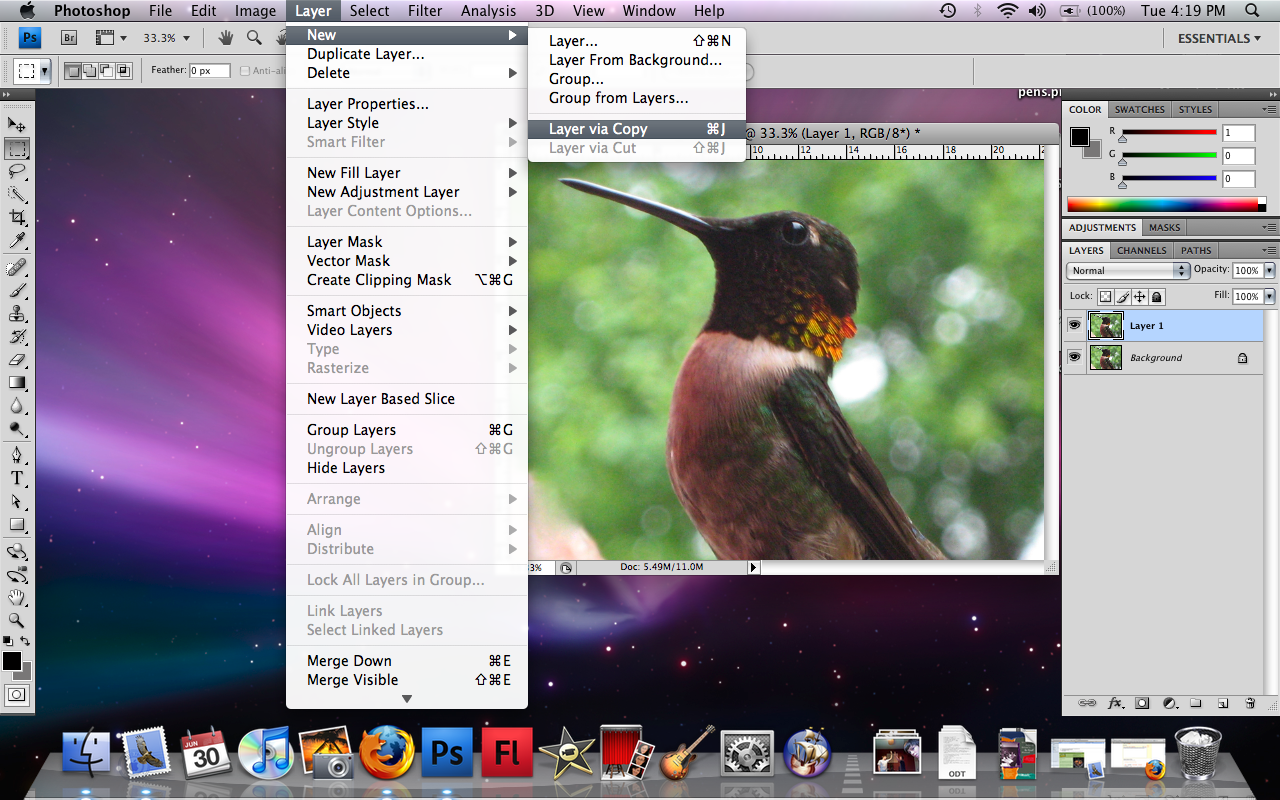Select the Eyedropper tool
The image size is (1280, 800).
[x=17, y=241]
